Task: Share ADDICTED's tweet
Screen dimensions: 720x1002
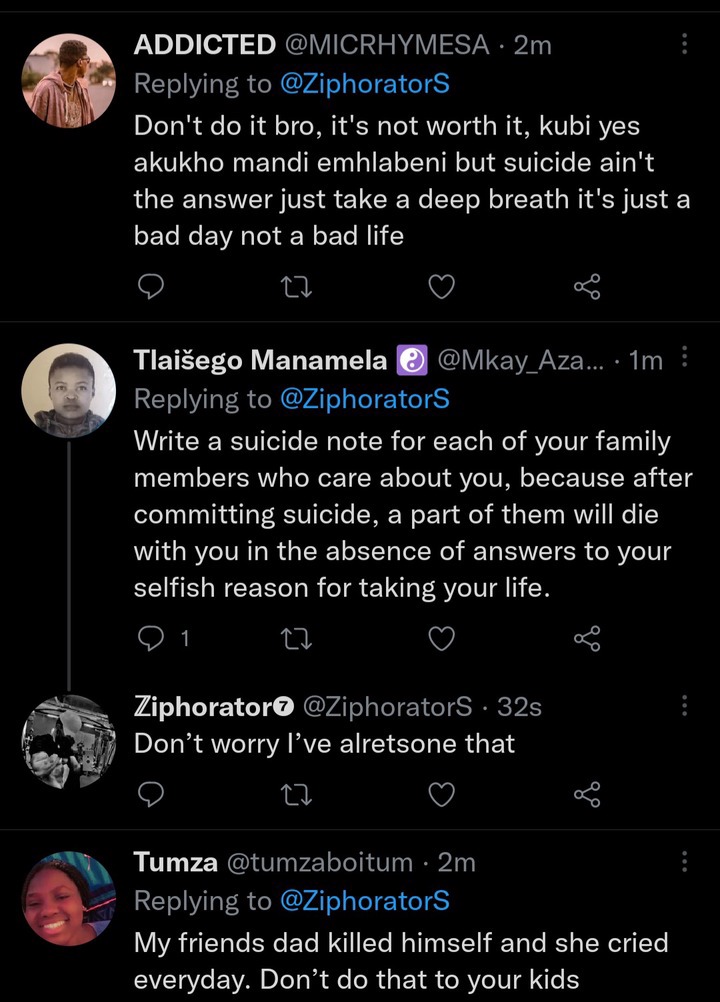Action: (587, 287)
